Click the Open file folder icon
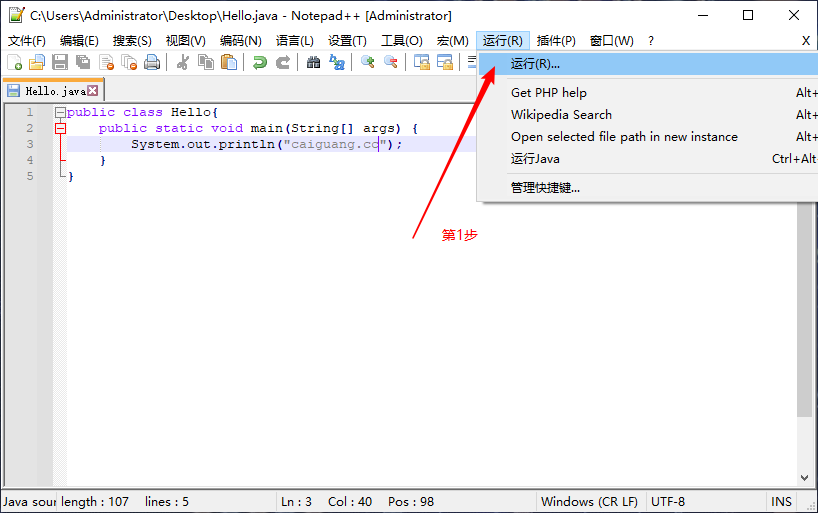The image size is (818, 513). click(37, 62)
